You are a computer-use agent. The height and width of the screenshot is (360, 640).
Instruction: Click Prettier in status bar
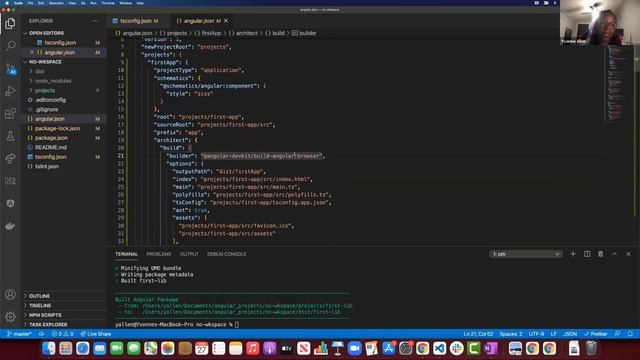596,334
